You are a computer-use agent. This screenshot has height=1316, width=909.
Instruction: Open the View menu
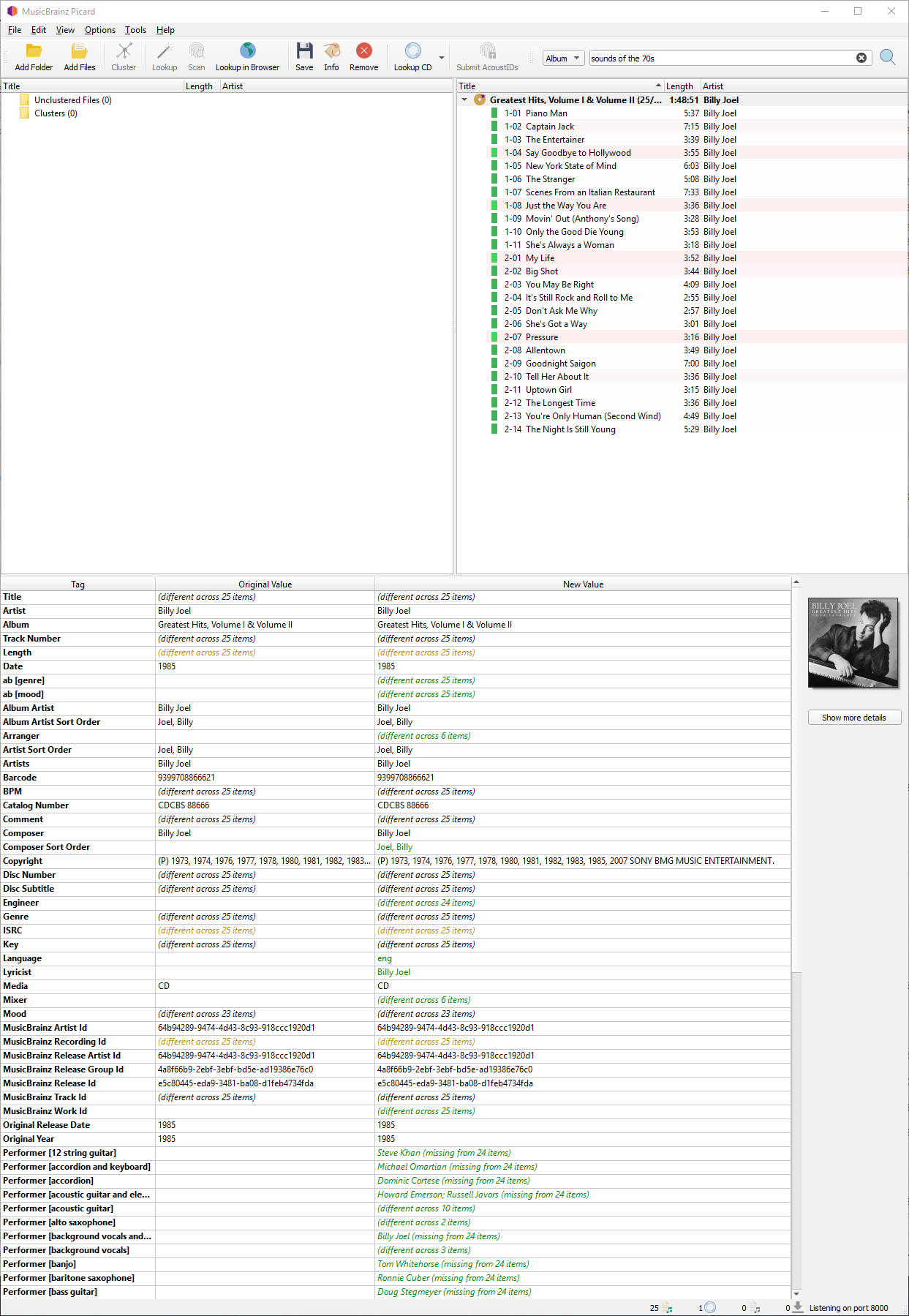[x=65, y=30]
